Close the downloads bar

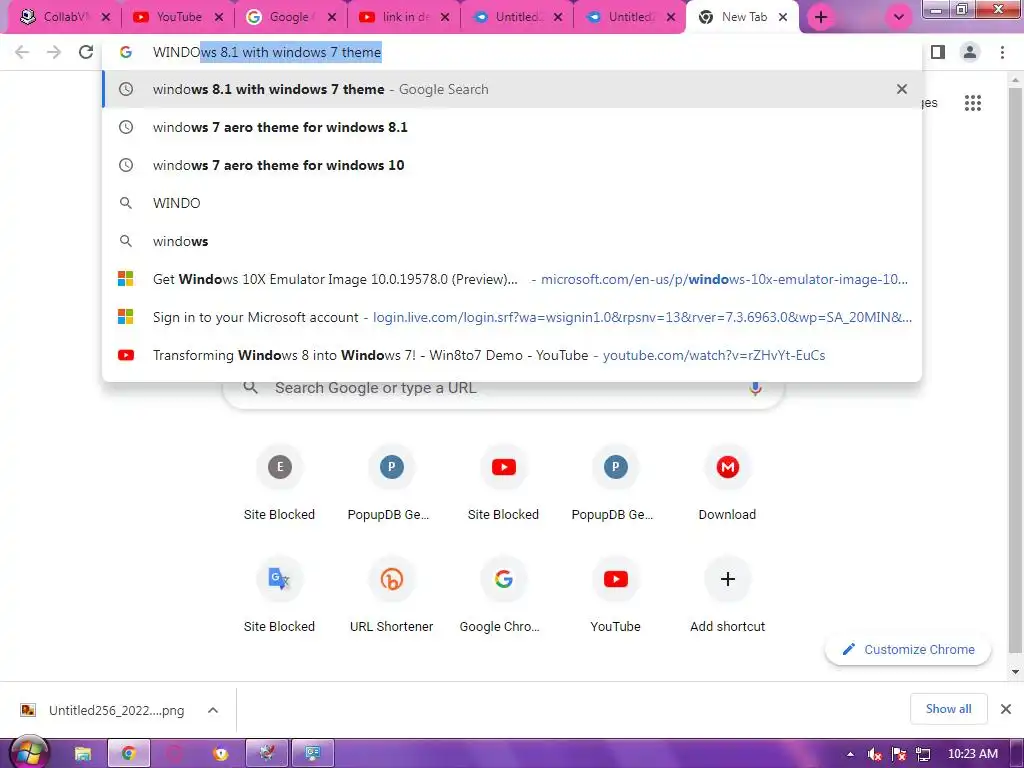[x=1006, y=709]
